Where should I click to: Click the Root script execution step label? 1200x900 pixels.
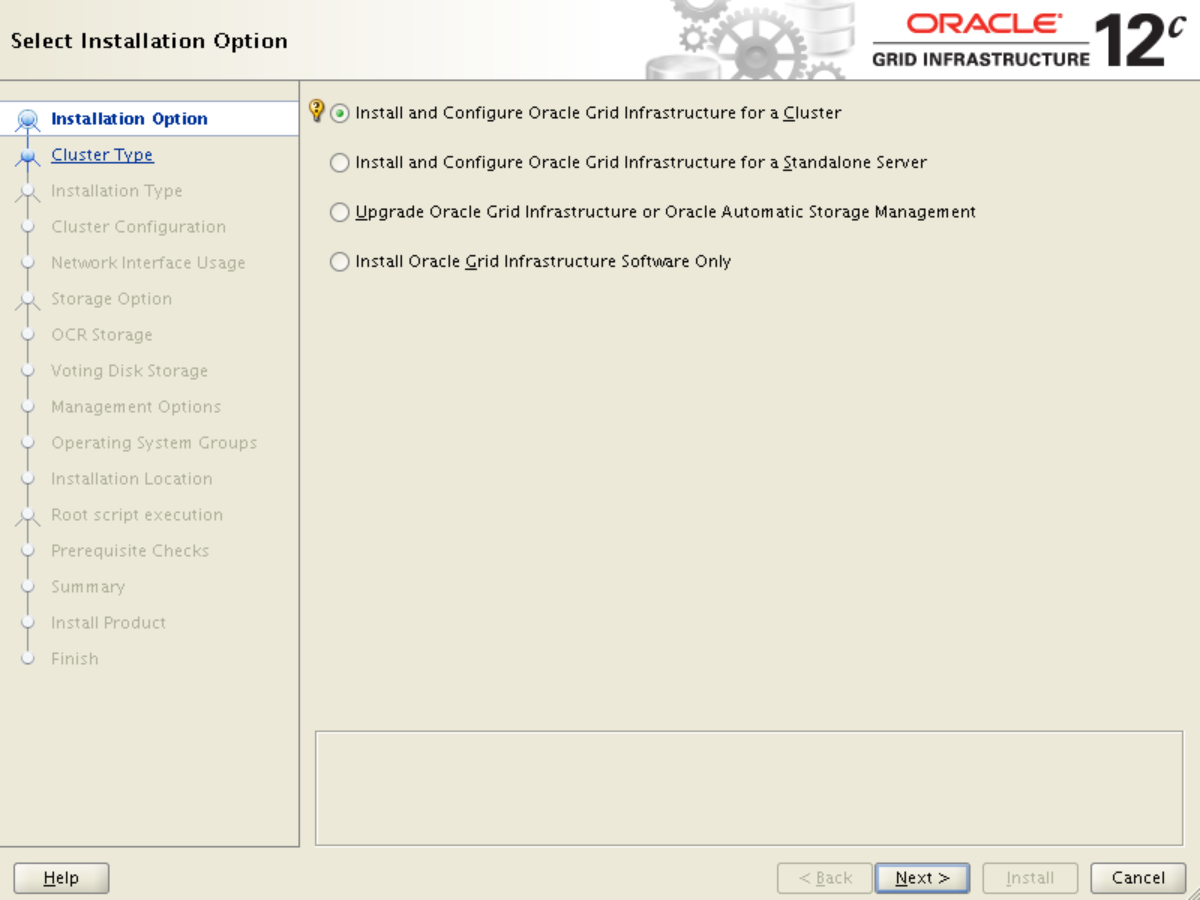[137, 515]
